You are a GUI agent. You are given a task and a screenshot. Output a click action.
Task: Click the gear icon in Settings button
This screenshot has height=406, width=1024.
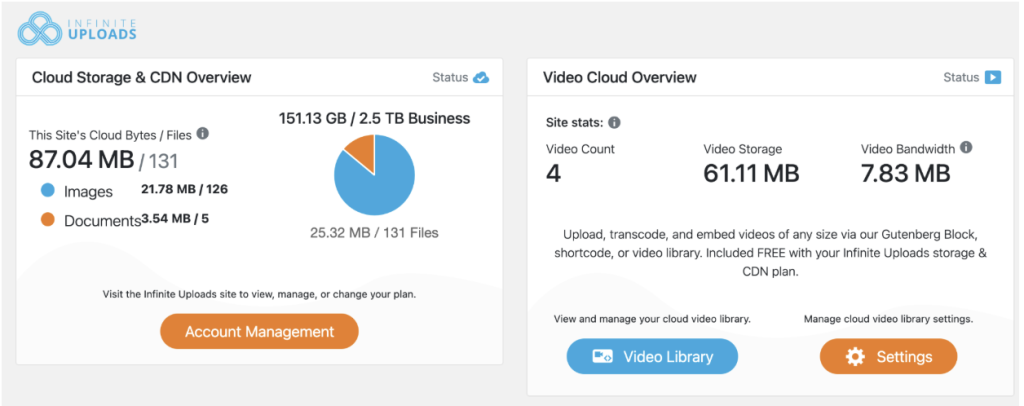pyautogui.click(x=855, y=356)
